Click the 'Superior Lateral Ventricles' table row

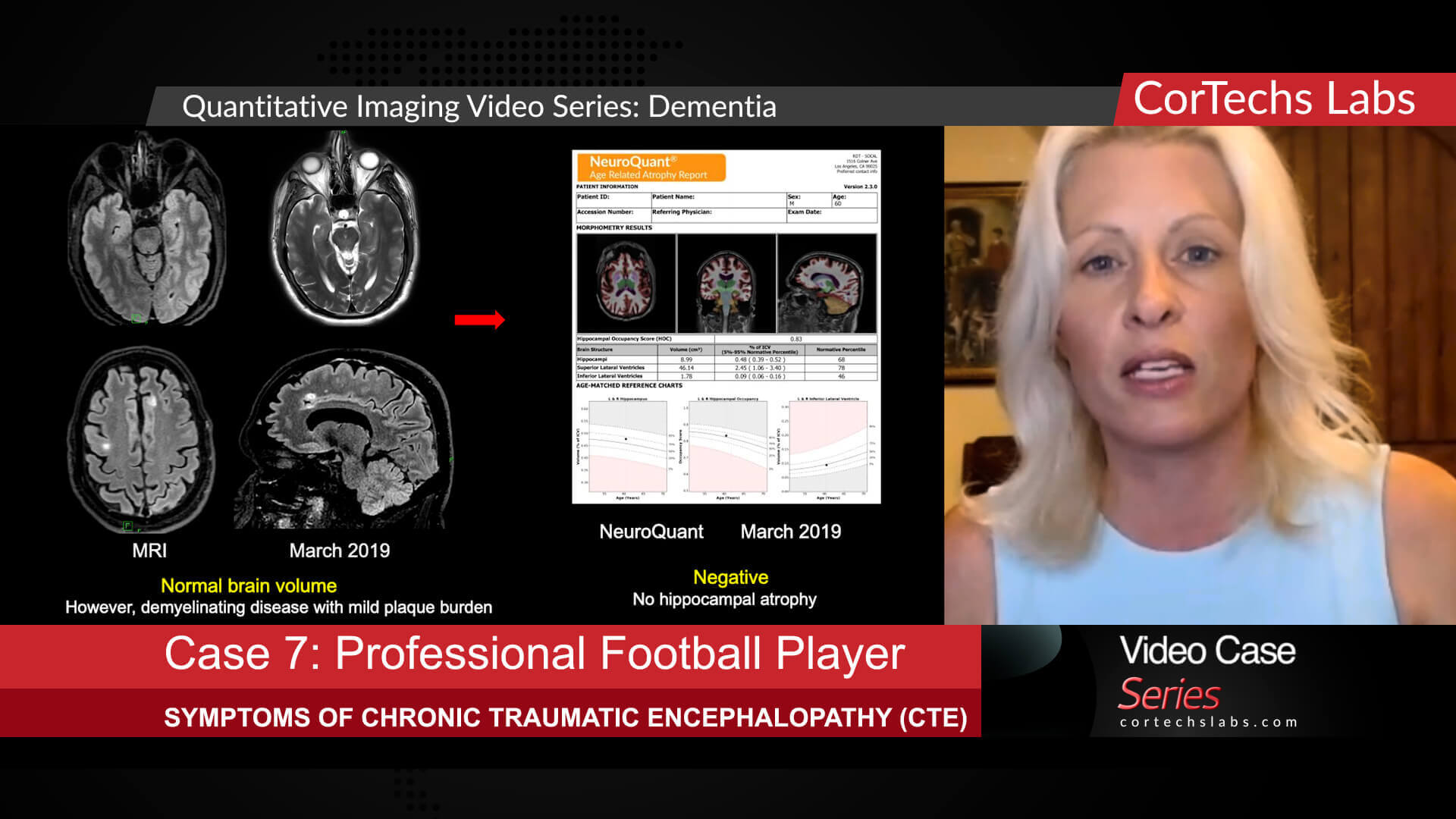pyautogui.click(x=726, y=368)
